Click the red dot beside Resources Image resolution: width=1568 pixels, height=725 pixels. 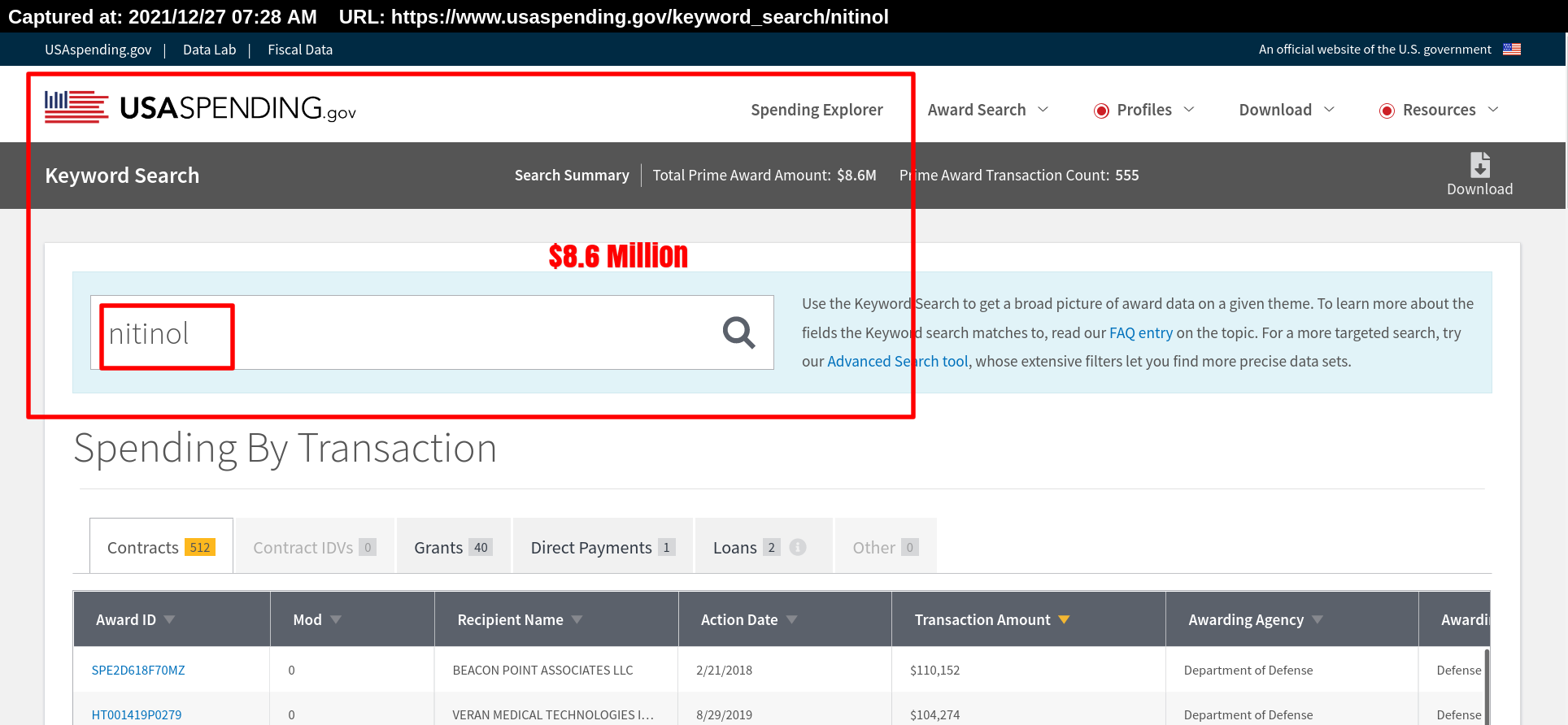pyautogui.click(x=1387, y=111)
